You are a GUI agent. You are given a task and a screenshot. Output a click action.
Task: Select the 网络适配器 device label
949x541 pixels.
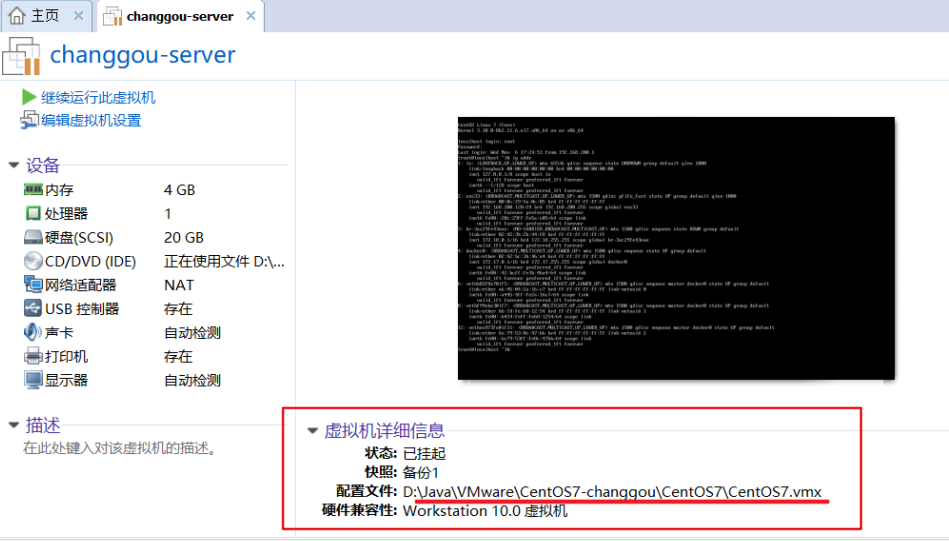click(80, 285)
